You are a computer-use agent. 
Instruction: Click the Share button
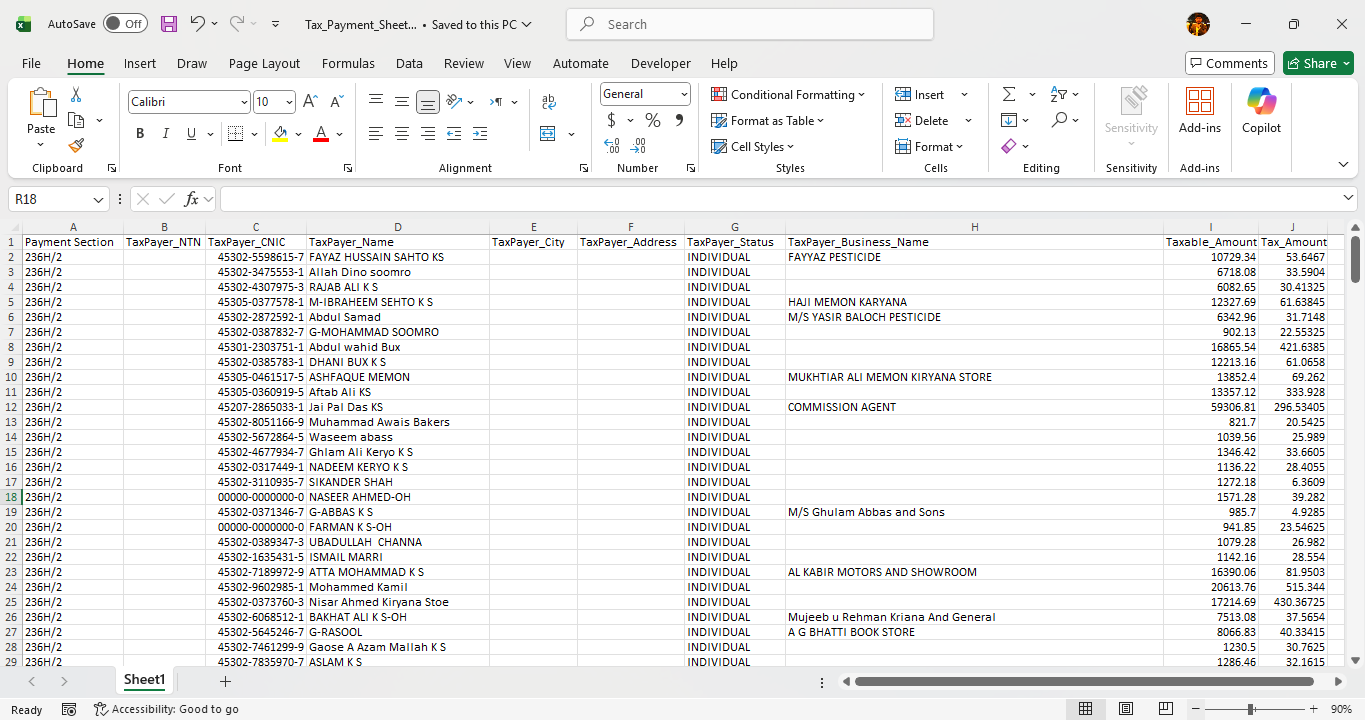tap(1318, 63)
